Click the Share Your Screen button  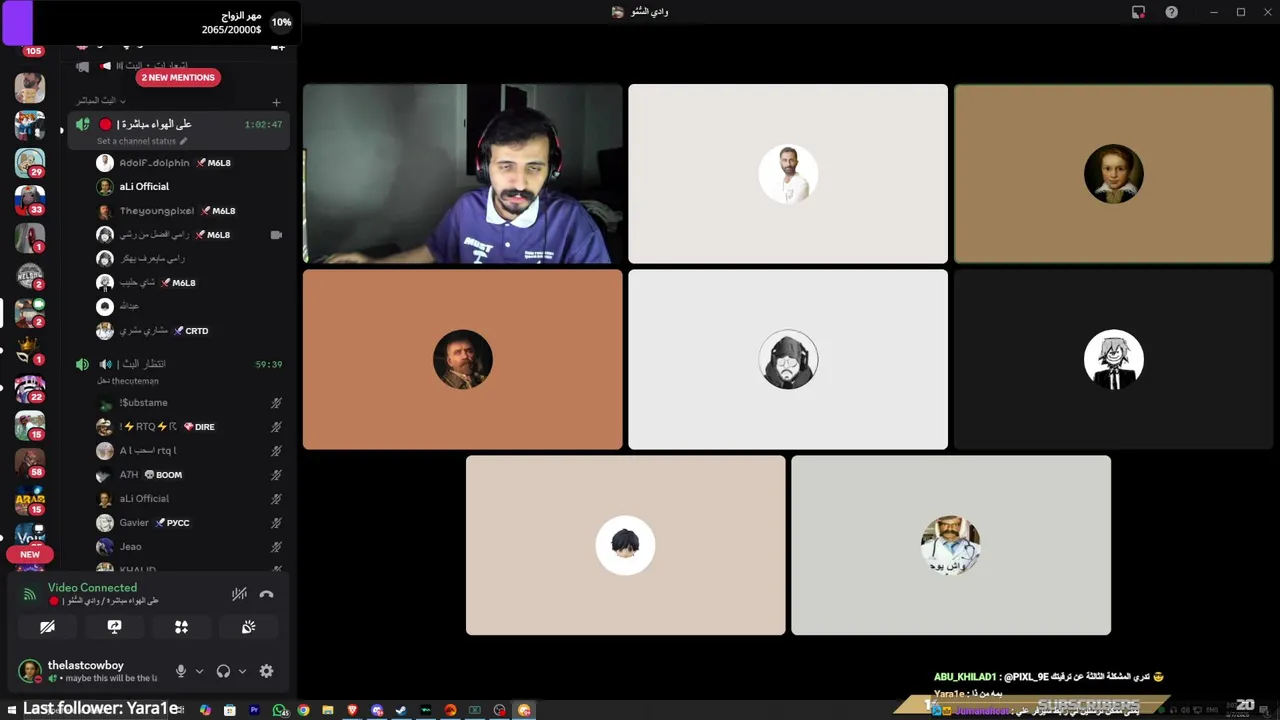(114, 627)
